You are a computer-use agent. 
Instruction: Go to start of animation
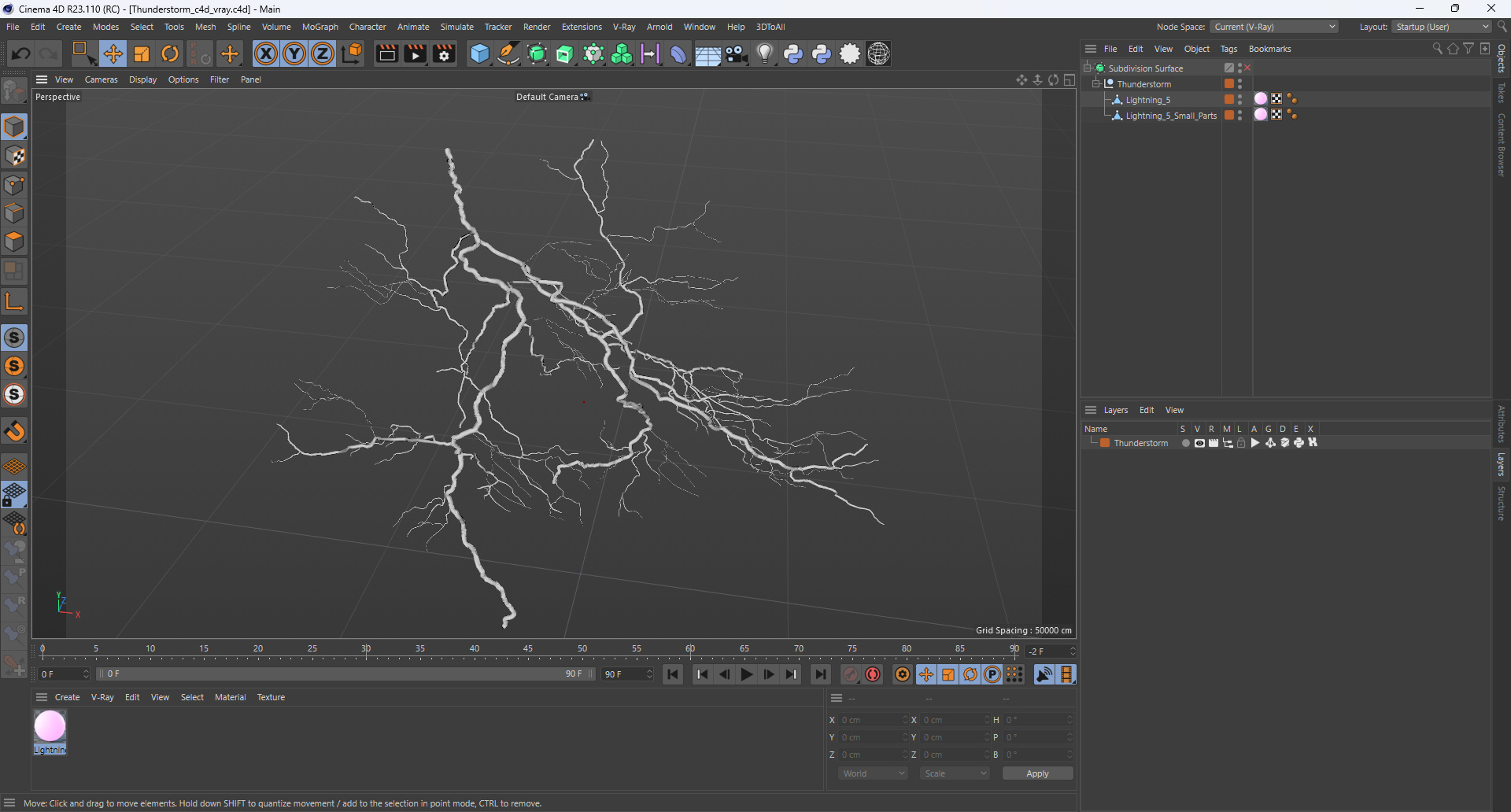(x=673, y=674)
